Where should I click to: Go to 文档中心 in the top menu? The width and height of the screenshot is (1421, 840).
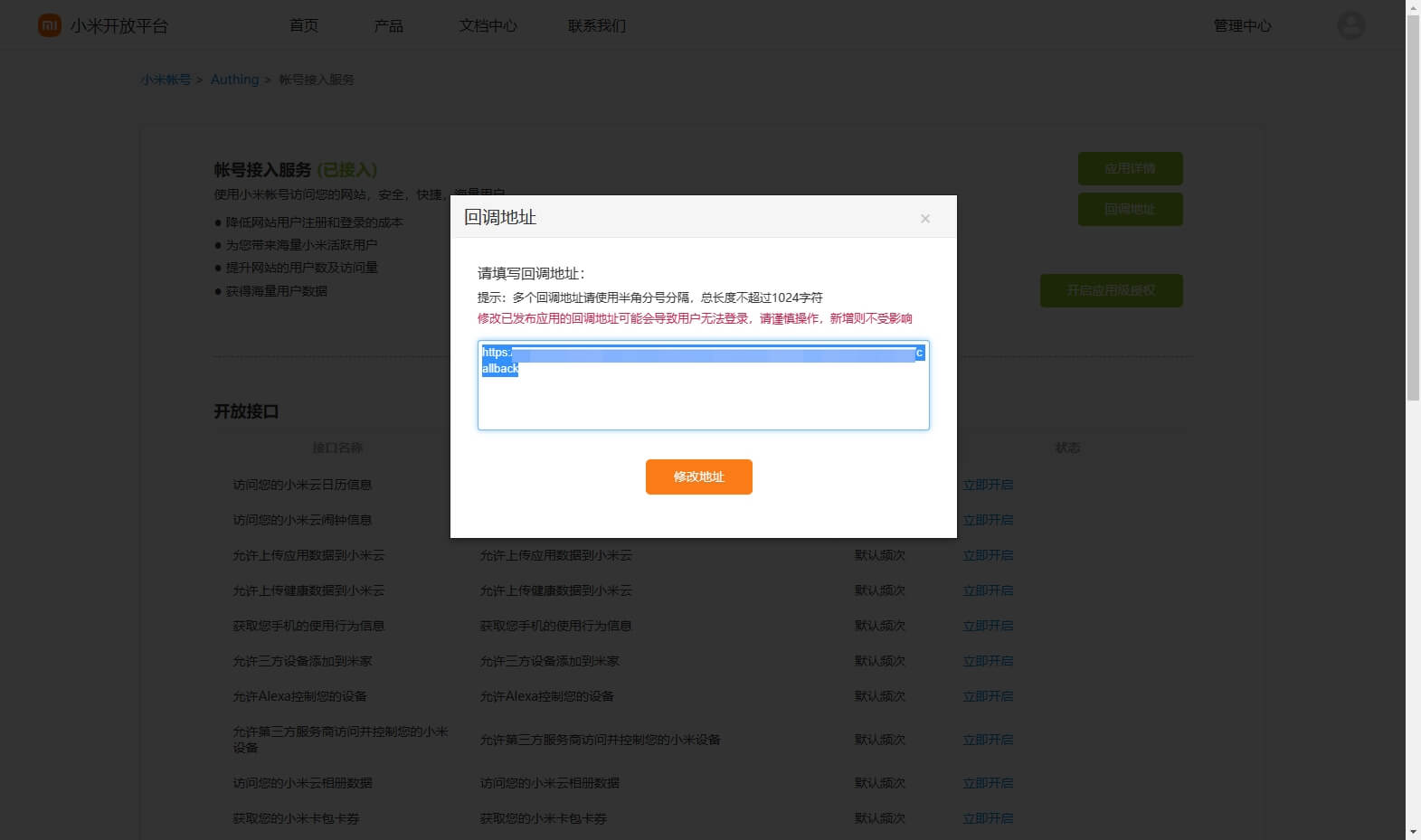click(488, 25)
